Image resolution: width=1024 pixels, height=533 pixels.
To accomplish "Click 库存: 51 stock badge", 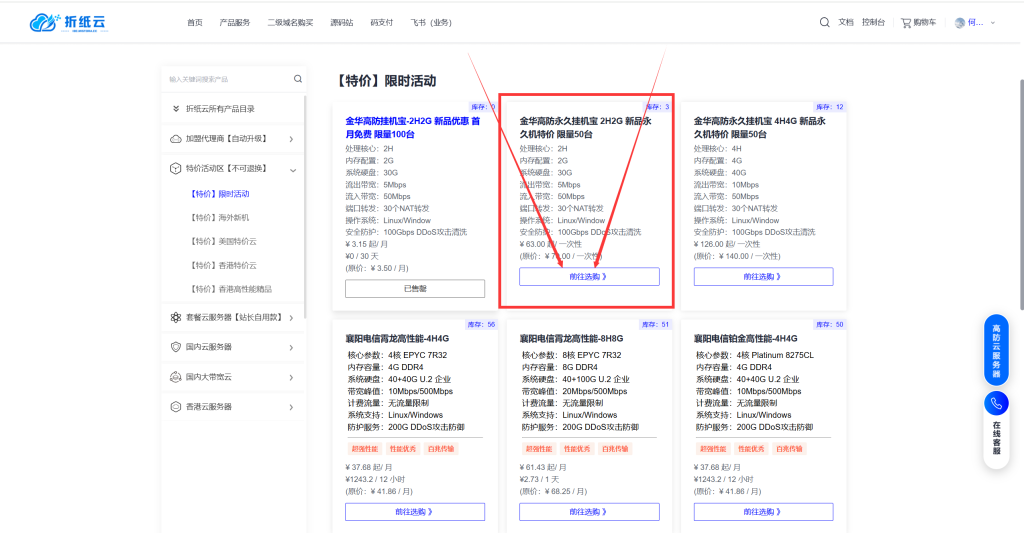I will click(655, 324).
